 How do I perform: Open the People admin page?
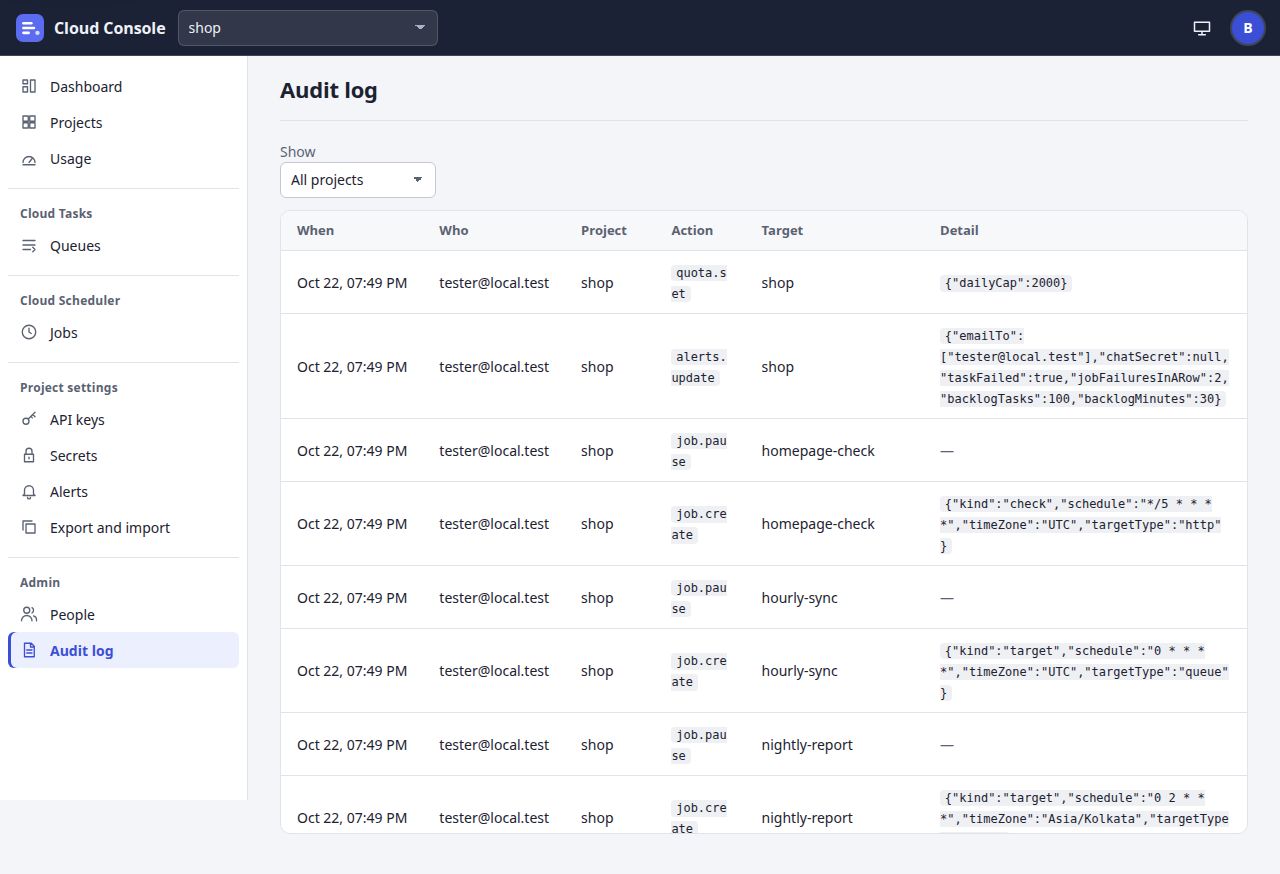point(124,615)
